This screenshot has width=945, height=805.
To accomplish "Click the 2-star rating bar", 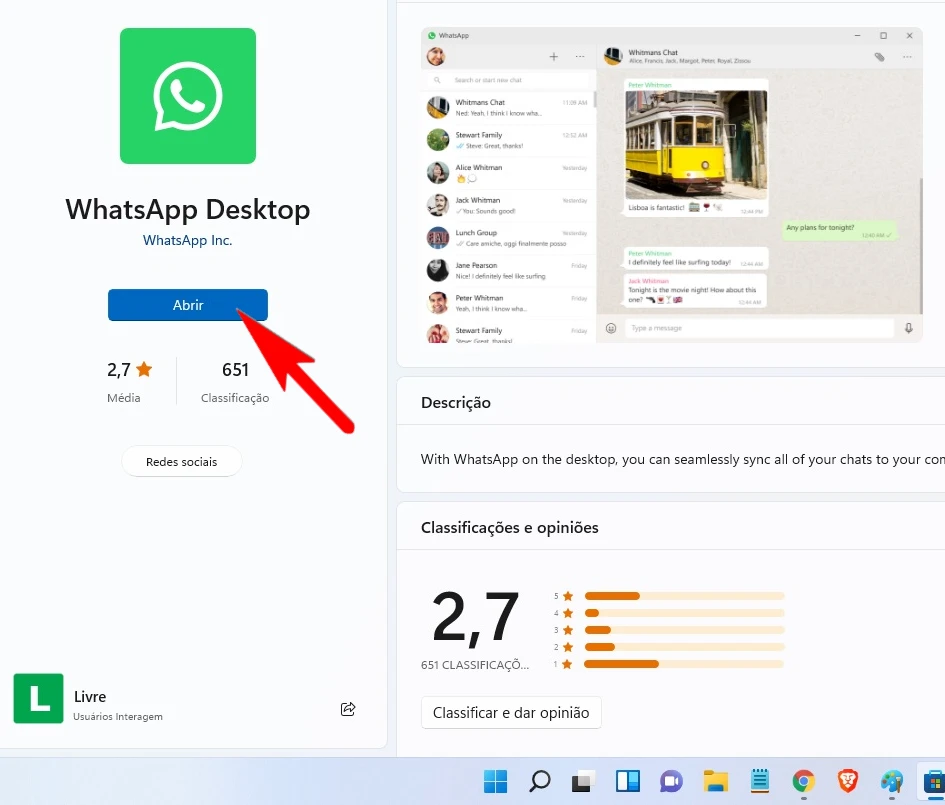I will pos(684,647).
